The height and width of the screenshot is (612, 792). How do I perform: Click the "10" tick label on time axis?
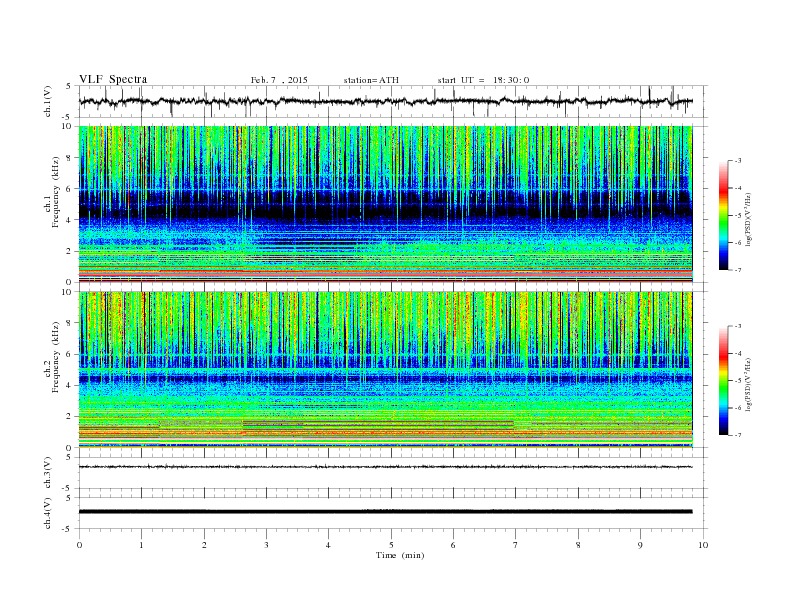pos(703,545)
